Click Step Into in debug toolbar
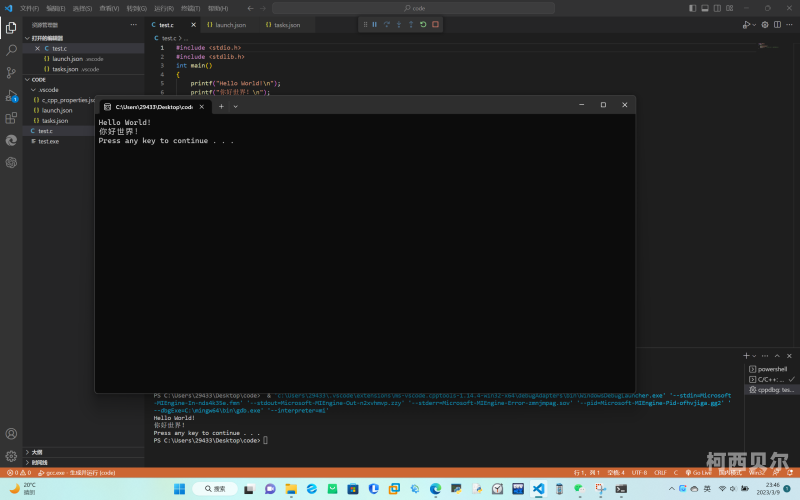The image size is (800, 500). pyautogui.click(x=399, y=24)
